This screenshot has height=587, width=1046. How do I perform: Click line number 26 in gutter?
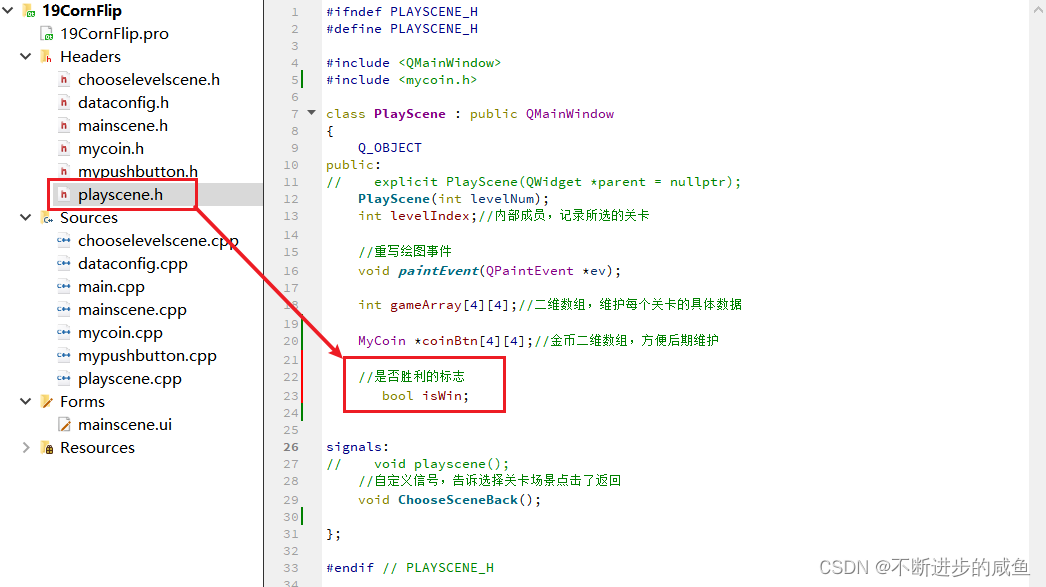click(x=291, y=447)
